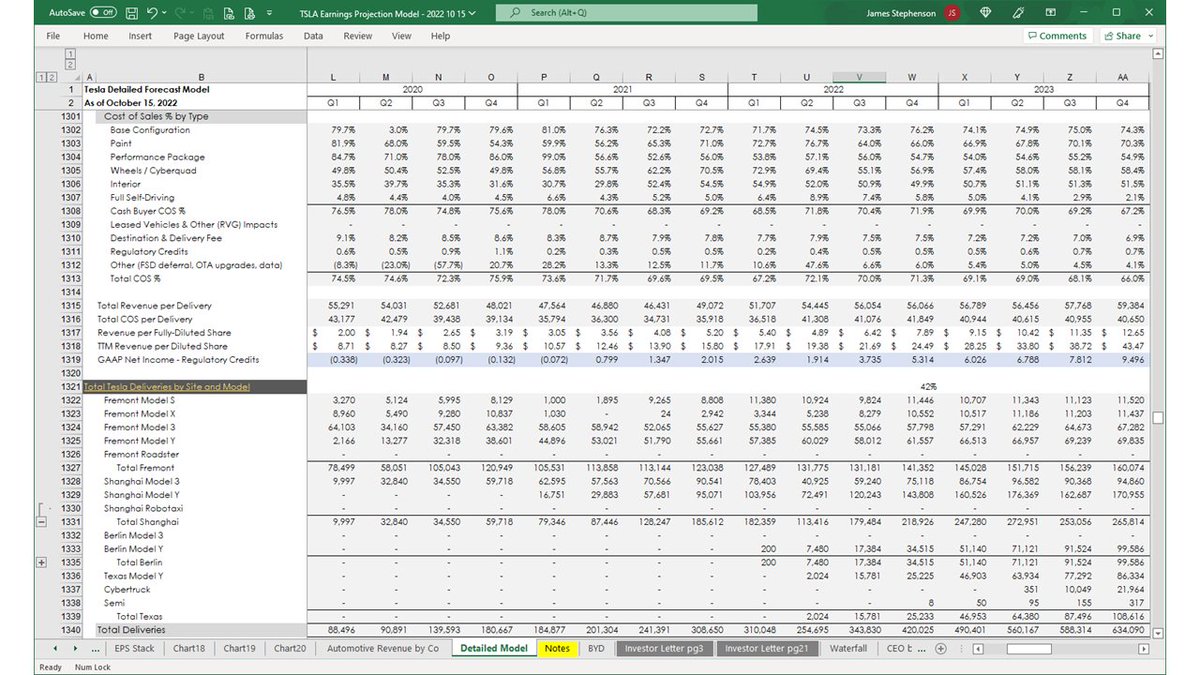Click the ellipsis for more hidden sheets

click(95, 649)
